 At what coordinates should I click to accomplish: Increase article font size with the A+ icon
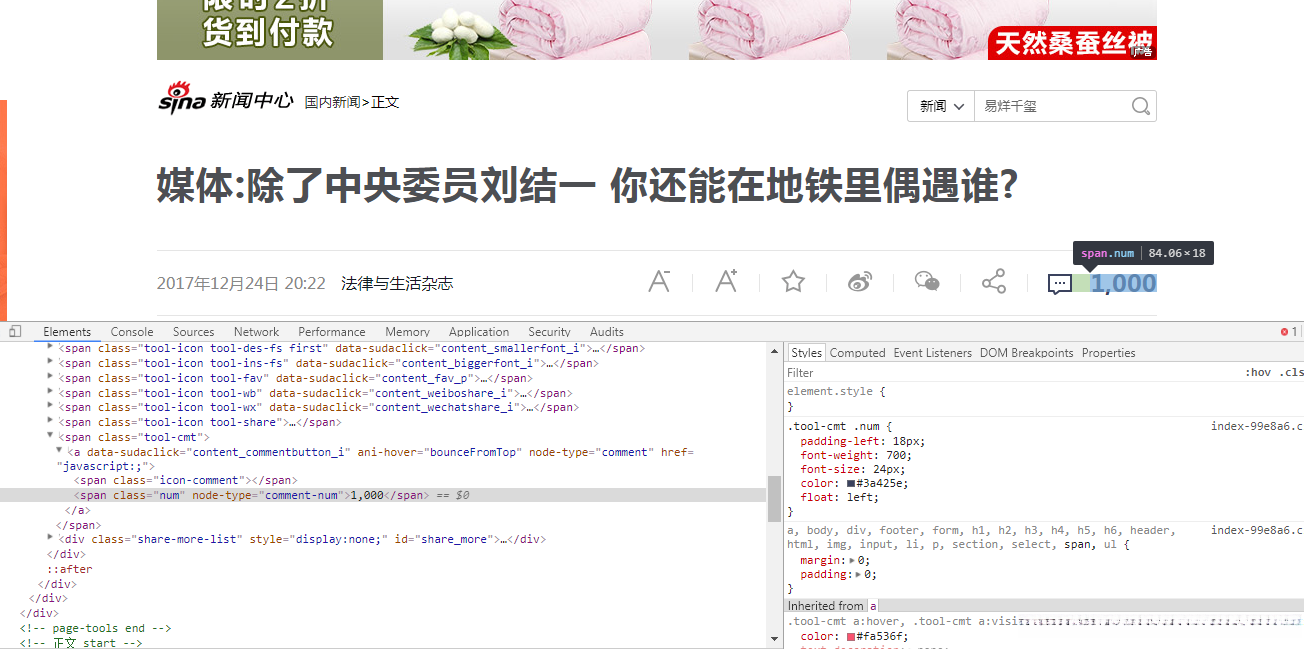726,281
